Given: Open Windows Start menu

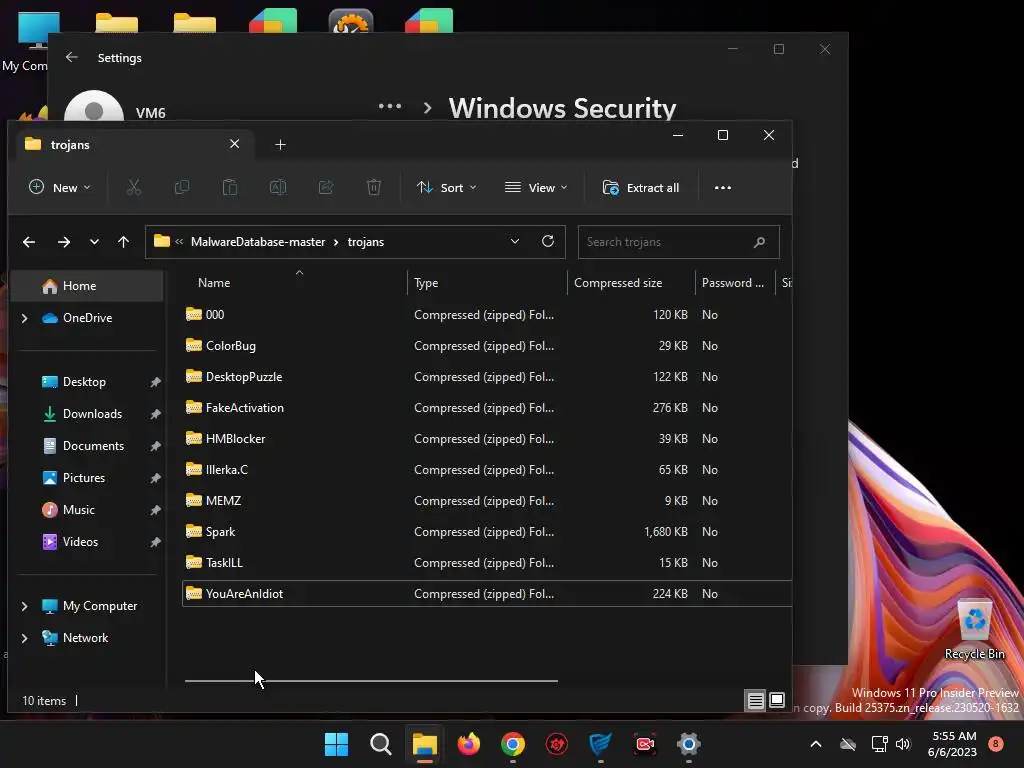Looking at the screenshot, I should (336, 744).
